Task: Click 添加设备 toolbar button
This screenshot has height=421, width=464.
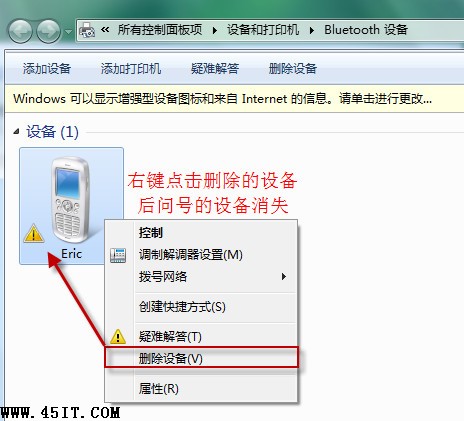Action: coord(47,69)
